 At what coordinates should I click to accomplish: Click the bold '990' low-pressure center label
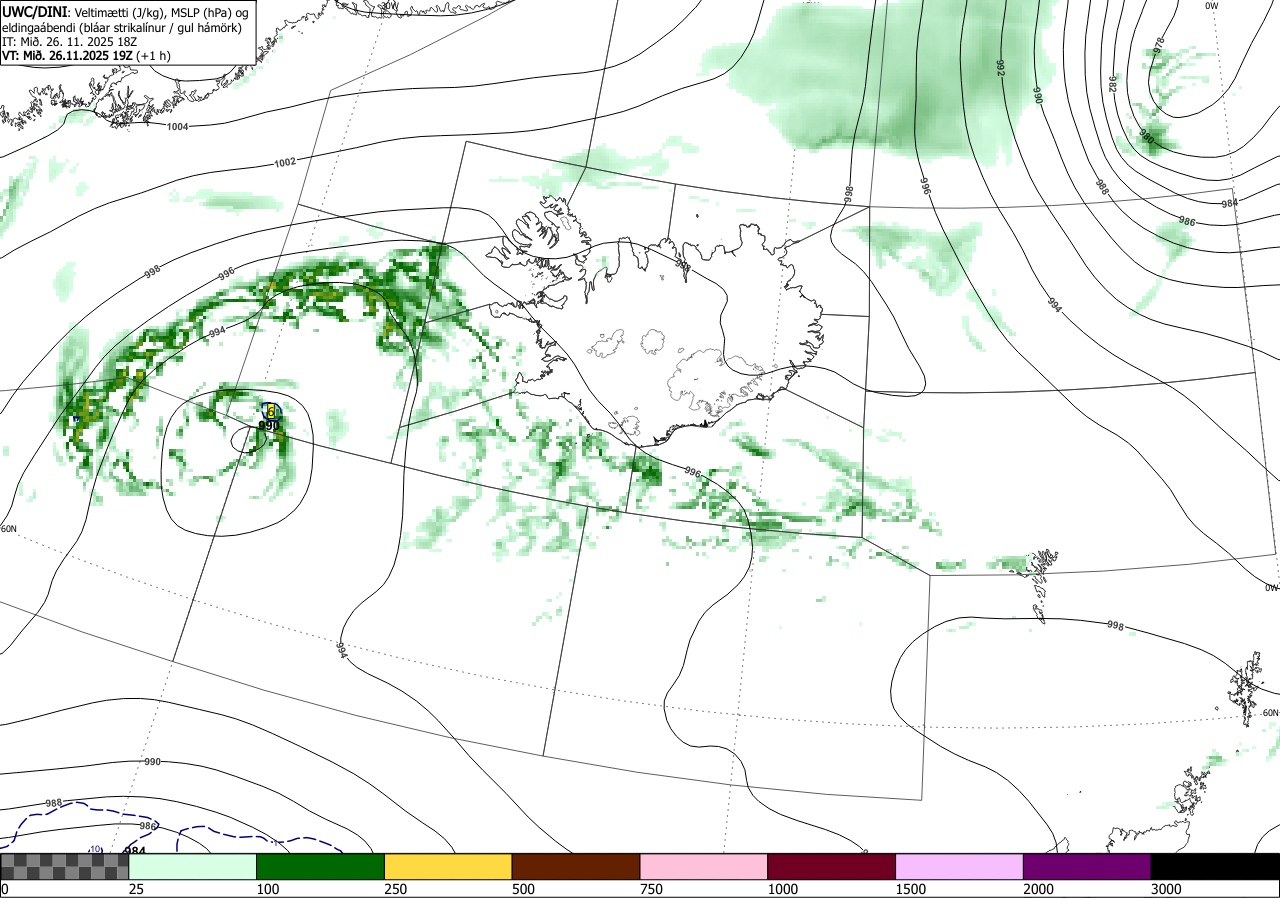click(269, 426)
